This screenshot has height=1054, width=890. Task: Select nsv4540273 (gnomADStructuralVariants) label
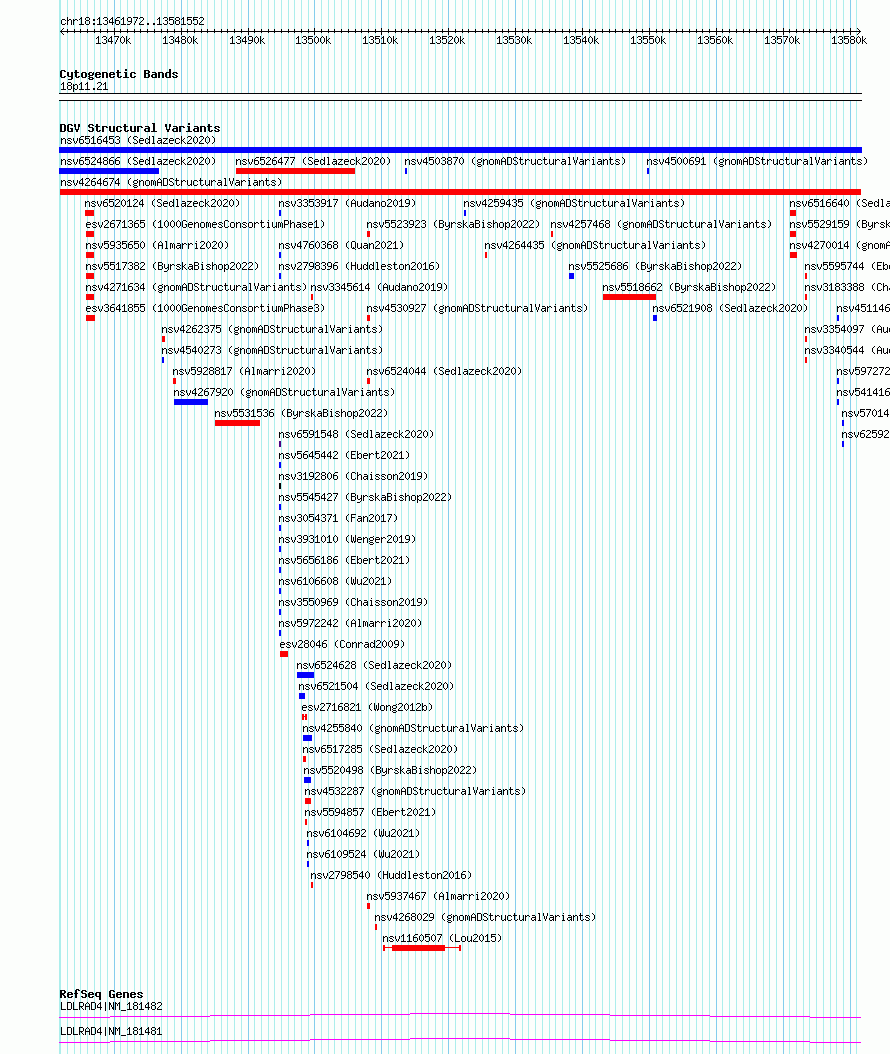pyautogui.click(x=272, y=350)
